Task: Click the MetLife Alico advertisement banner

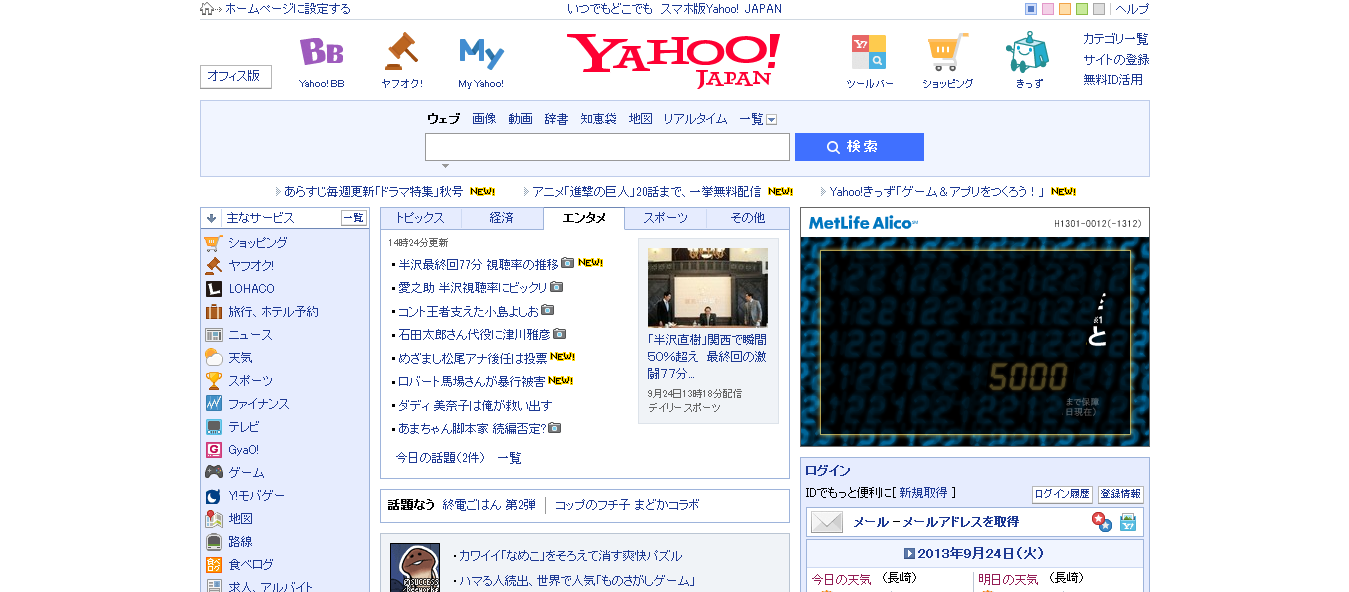Action: (975, 327)
